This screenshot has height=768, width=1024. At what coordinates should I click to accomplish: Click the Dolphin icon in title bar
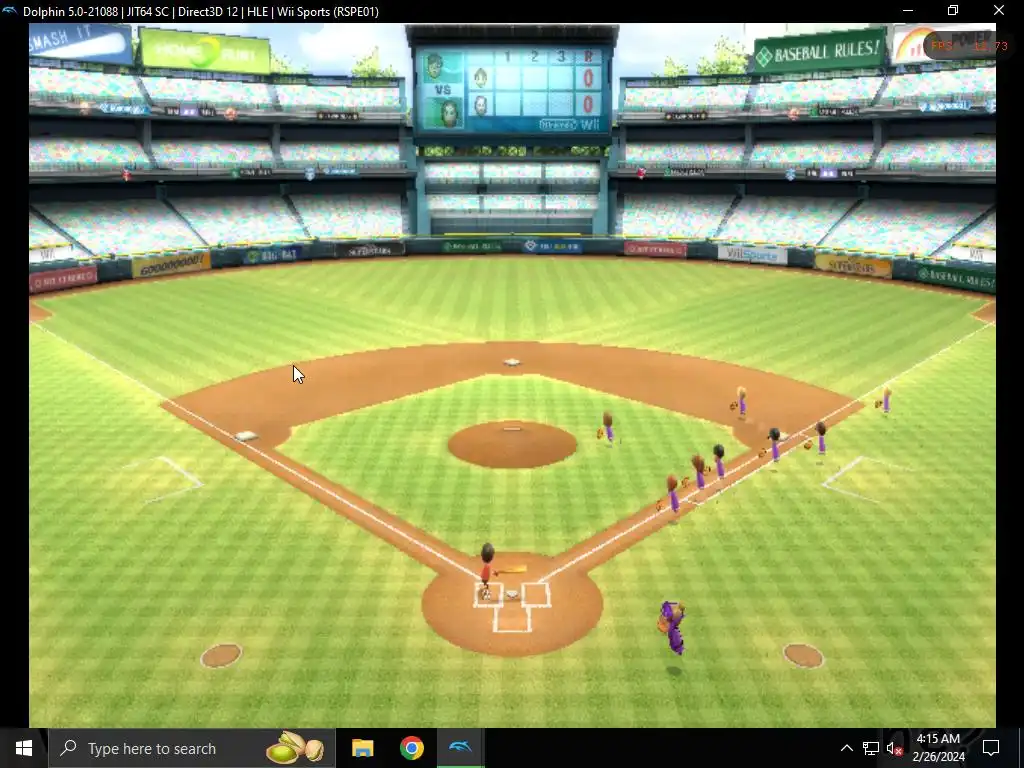coord(9,11)
